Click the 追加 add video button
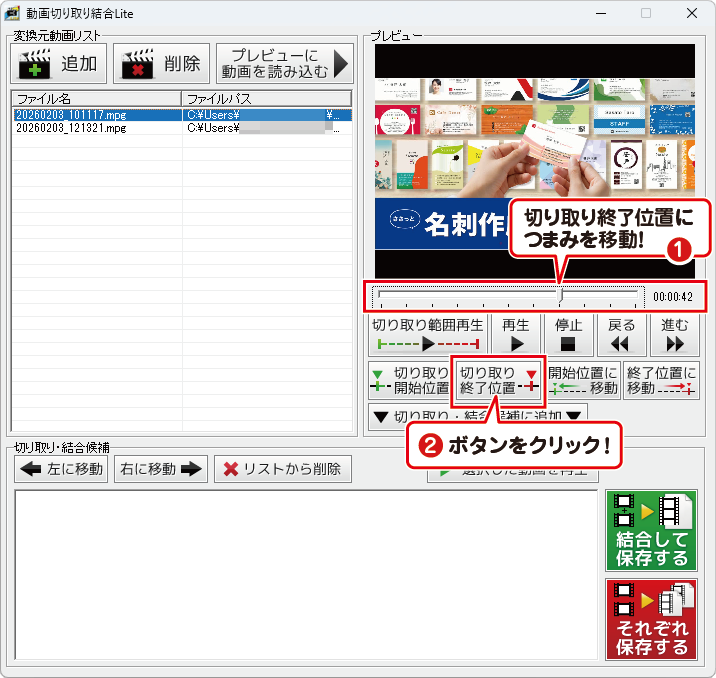 point(58,64)
